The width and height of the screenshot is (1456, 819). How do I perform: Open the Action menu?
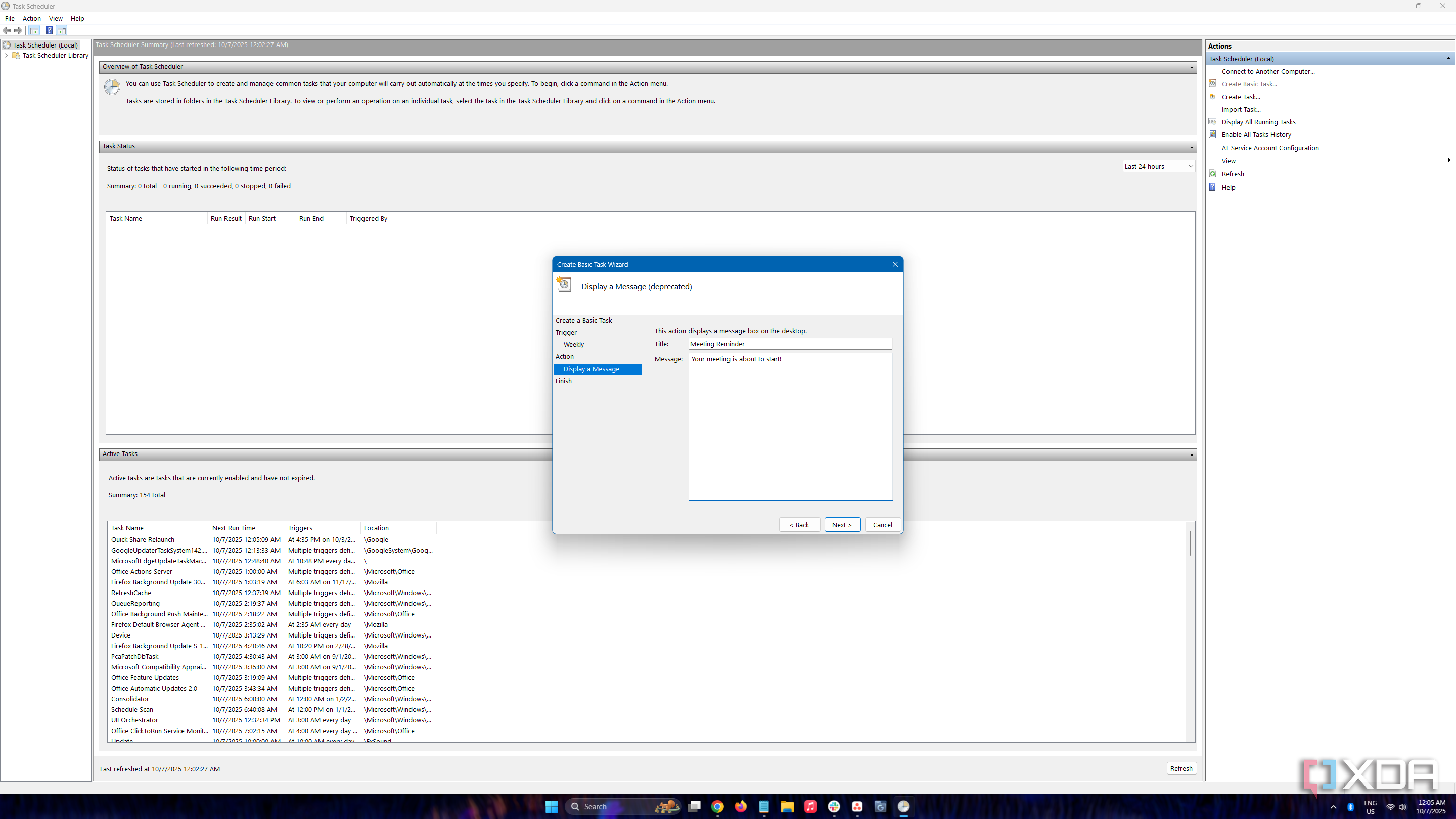(32, 18)
